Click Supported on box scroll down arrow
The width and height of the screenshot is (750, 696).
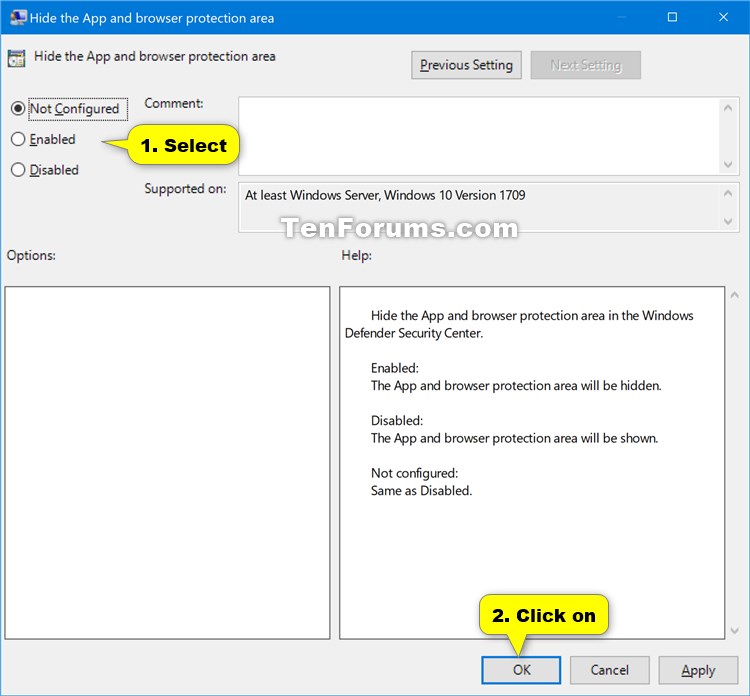click(728, 221)
